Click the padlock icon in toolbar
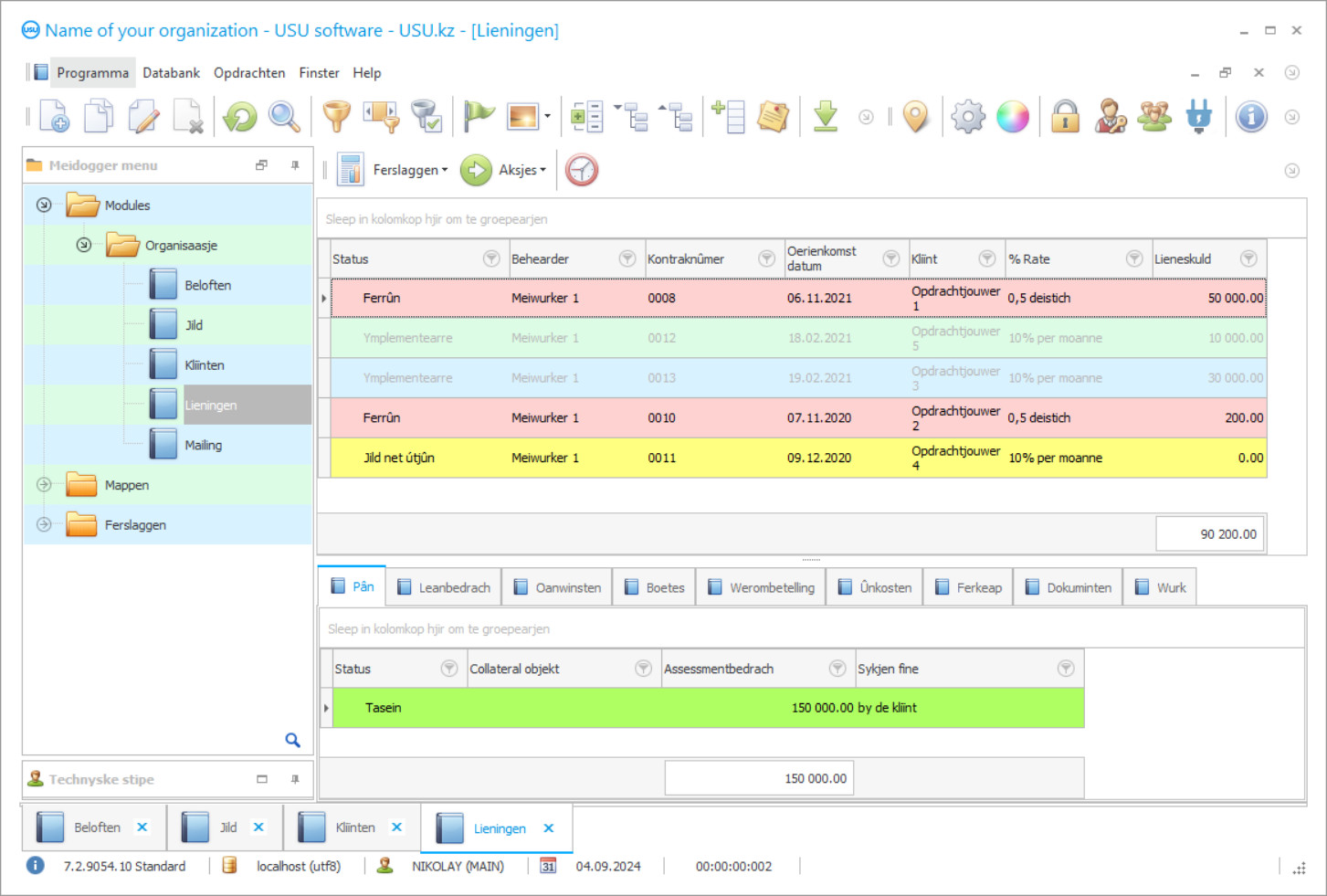1327x896 pixels. click(x=1065, y=117)
